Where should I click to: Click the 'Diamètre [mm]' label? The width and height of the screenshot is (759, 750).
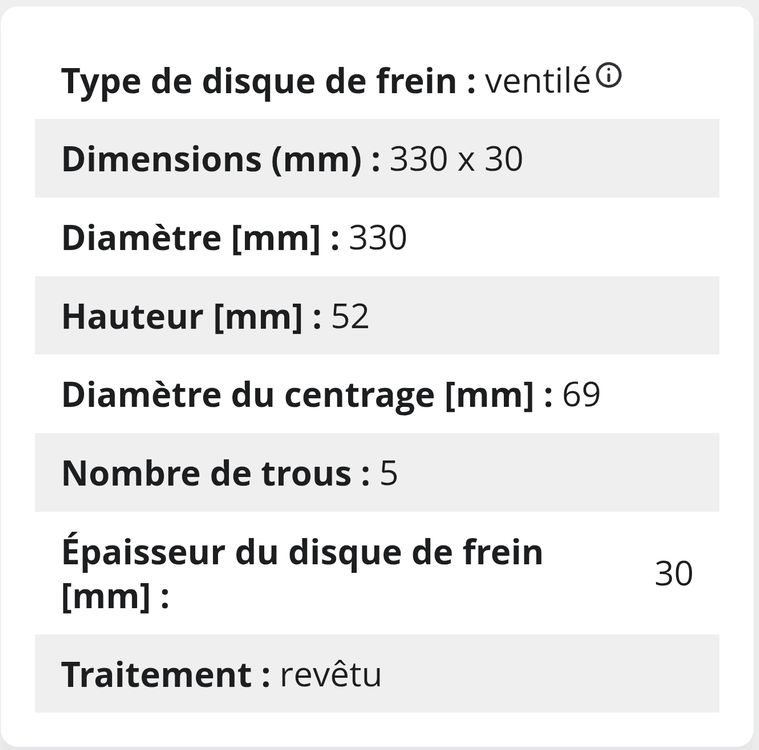pos(200,238)
